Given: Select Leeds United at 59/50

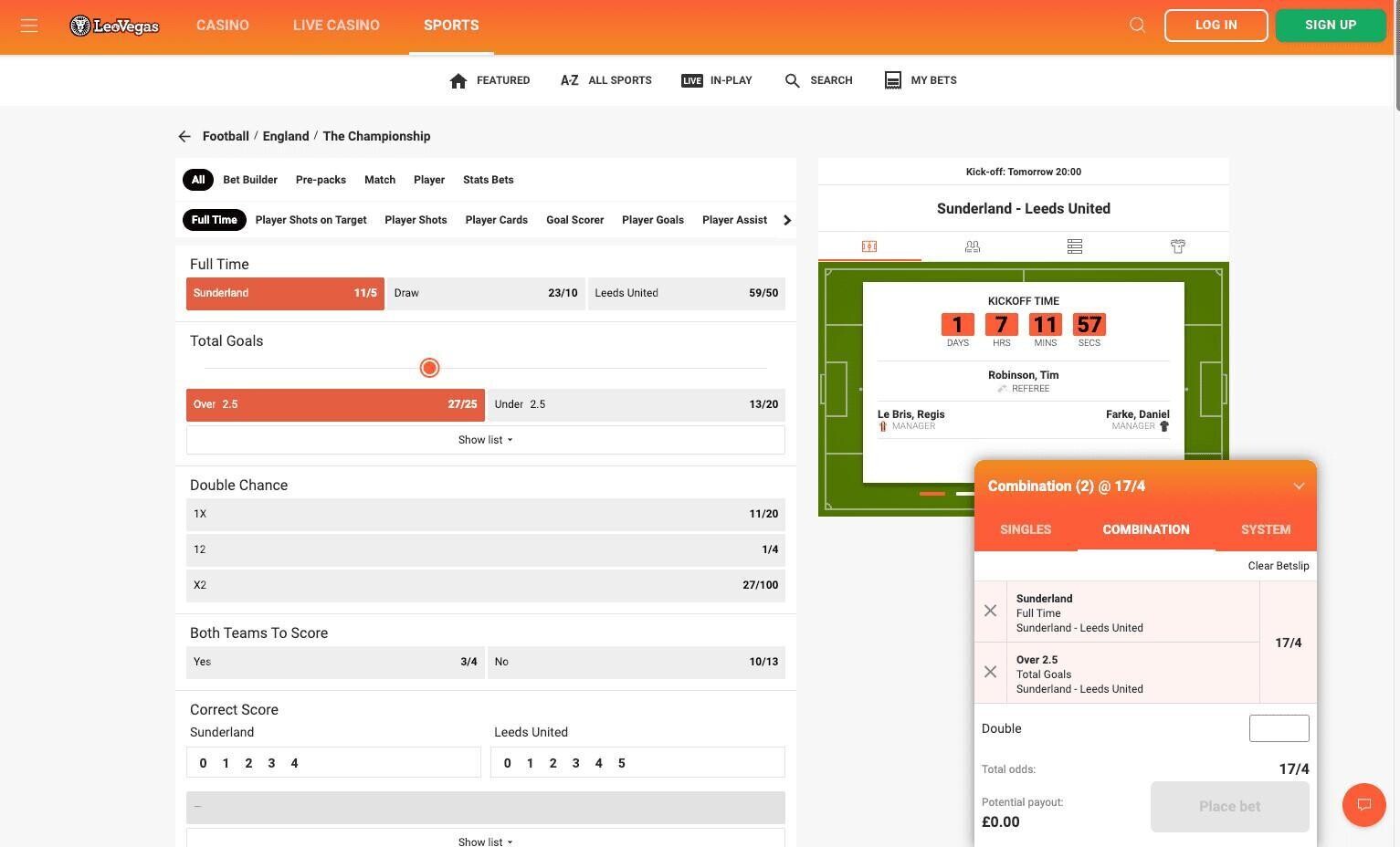Looking at the screenshot, I should coord(687,293).
